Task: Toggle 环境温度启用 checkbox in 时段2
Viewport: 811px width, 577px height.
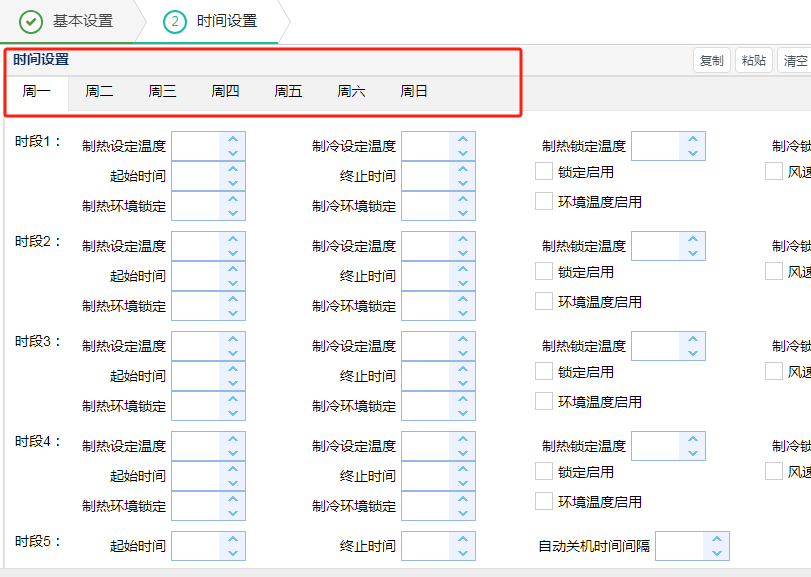Action: click(x=544, y=301)
